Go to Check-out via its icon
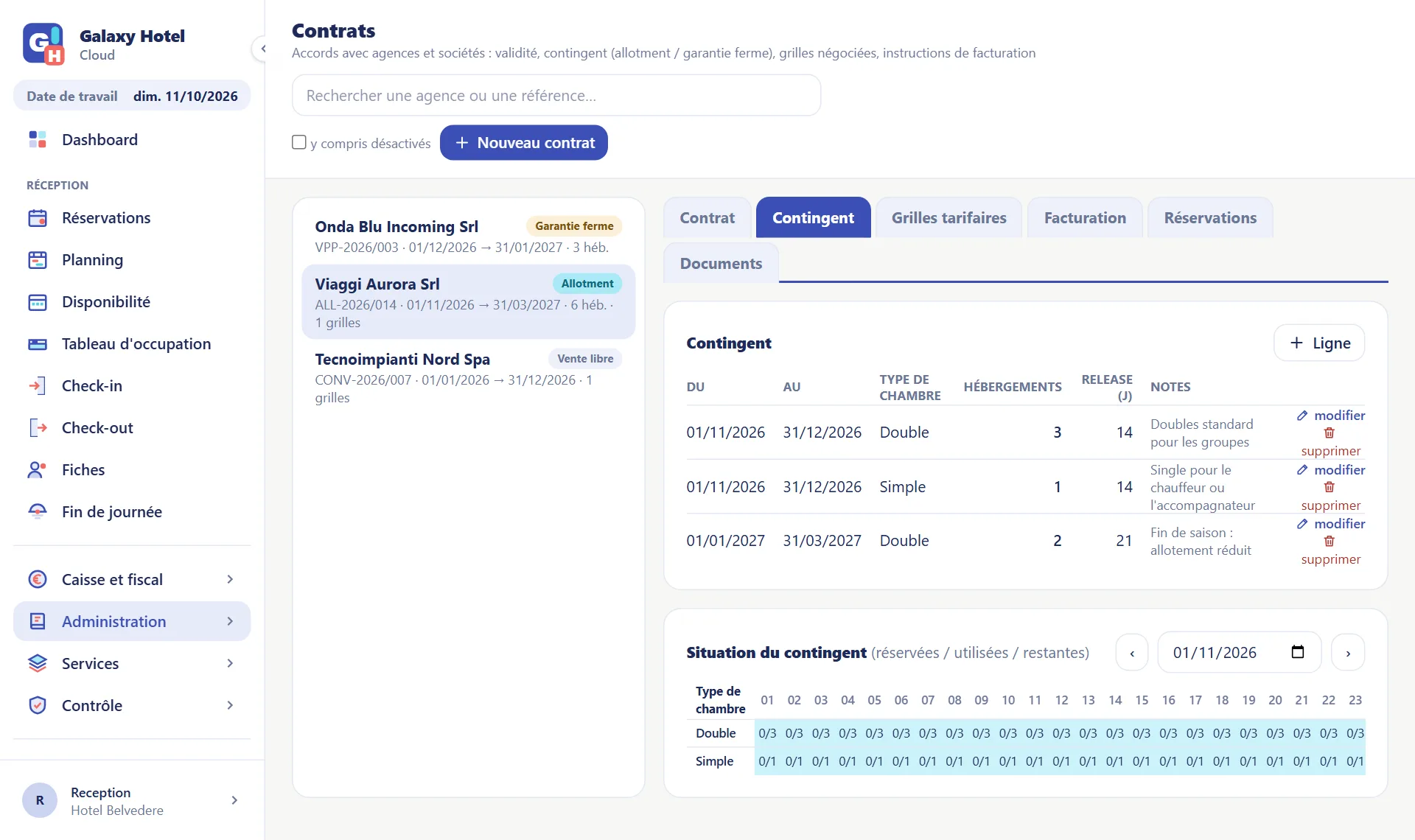This screenshot has height=840, width=1415. click(x=38, y=428)
